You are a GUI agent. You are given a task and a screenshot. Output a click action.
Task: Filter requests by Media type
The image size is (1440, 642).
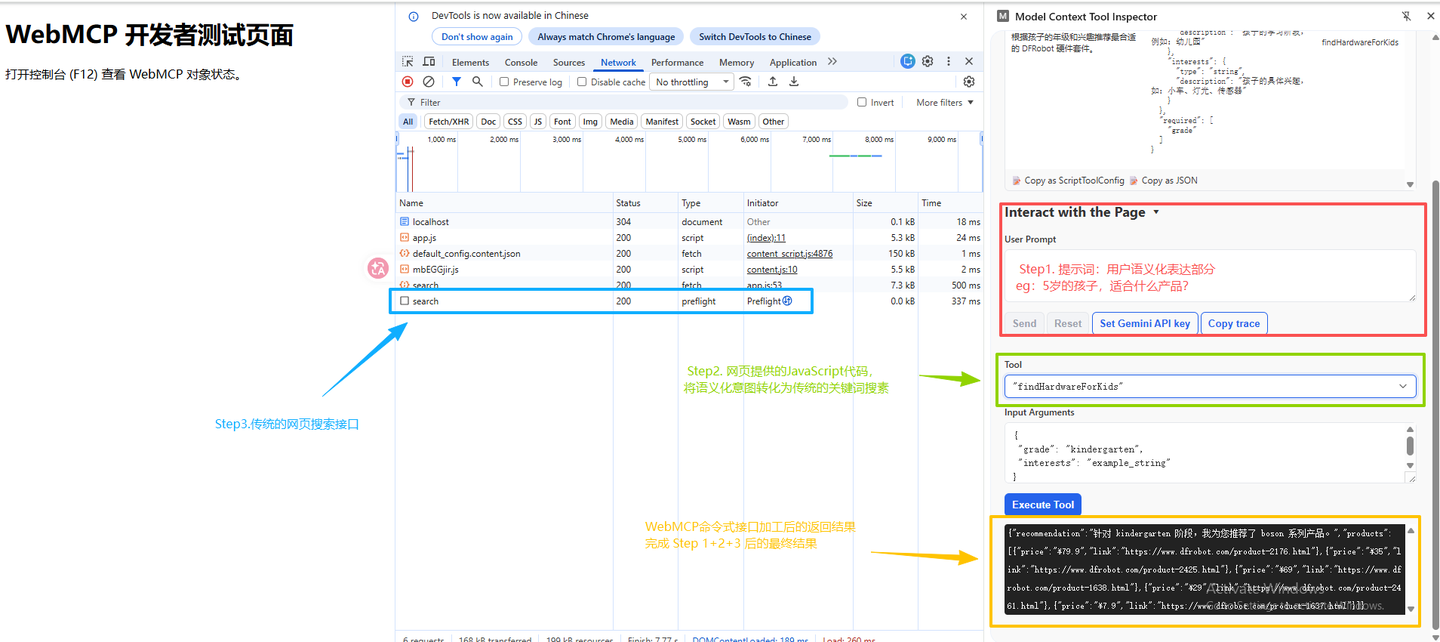point(622,122)
